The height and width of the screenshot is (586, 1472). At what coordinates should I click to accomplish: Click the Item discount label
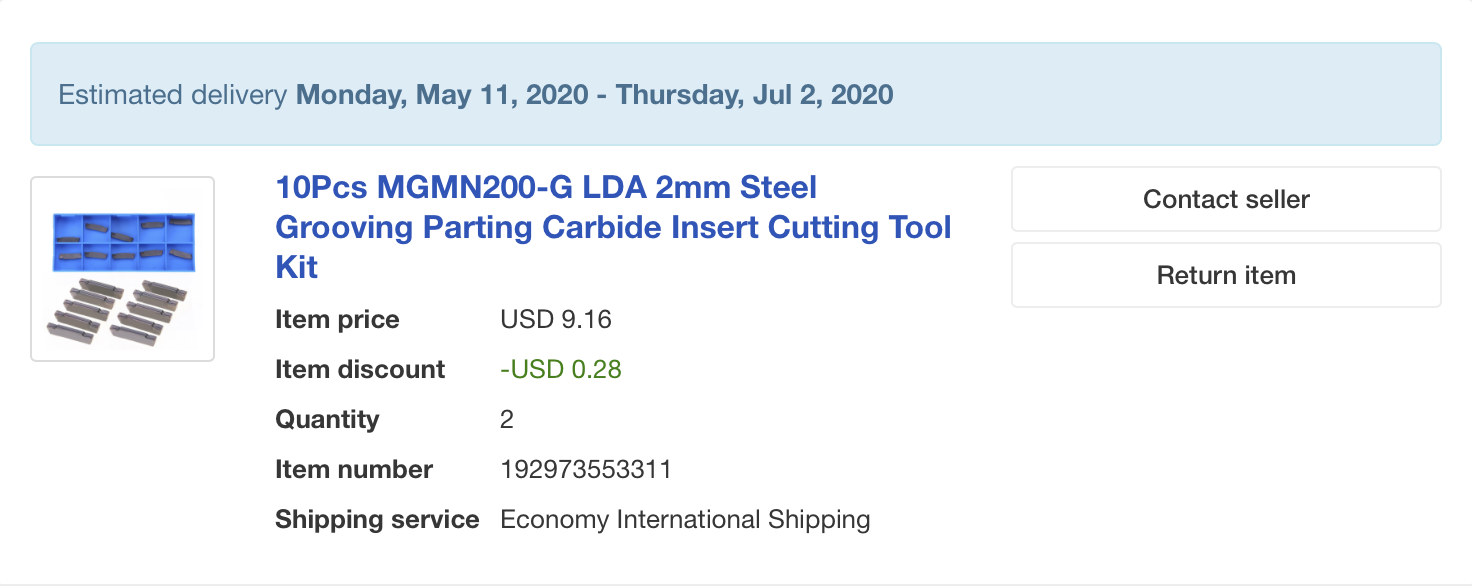click(360, 370)
